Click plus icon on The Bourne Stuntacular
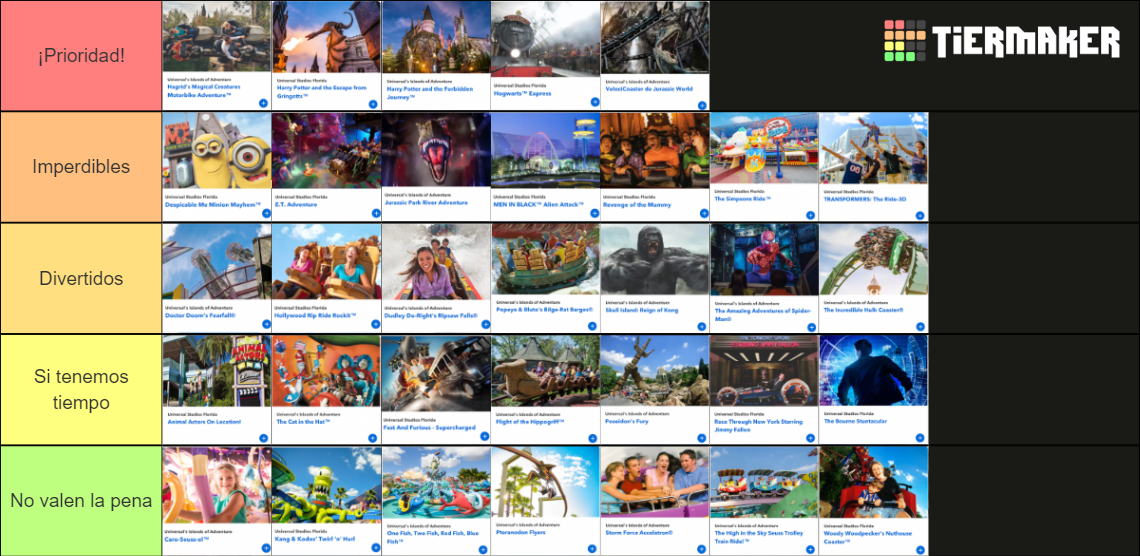 tap(920, 438)
